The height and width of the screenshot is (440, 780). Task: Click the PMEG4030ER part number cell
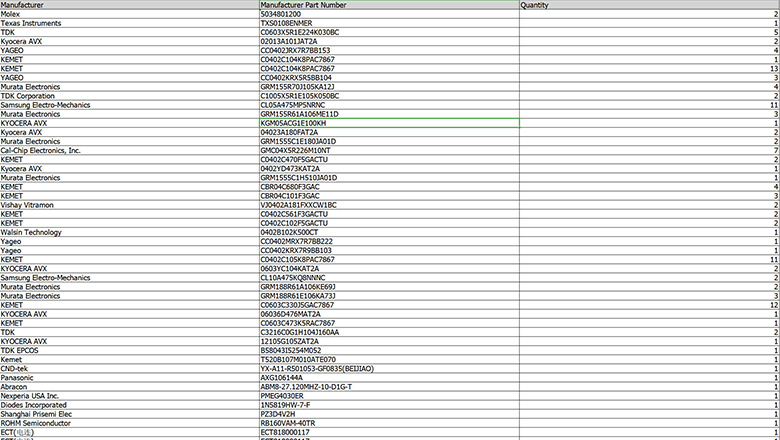(x=388, y=395)
